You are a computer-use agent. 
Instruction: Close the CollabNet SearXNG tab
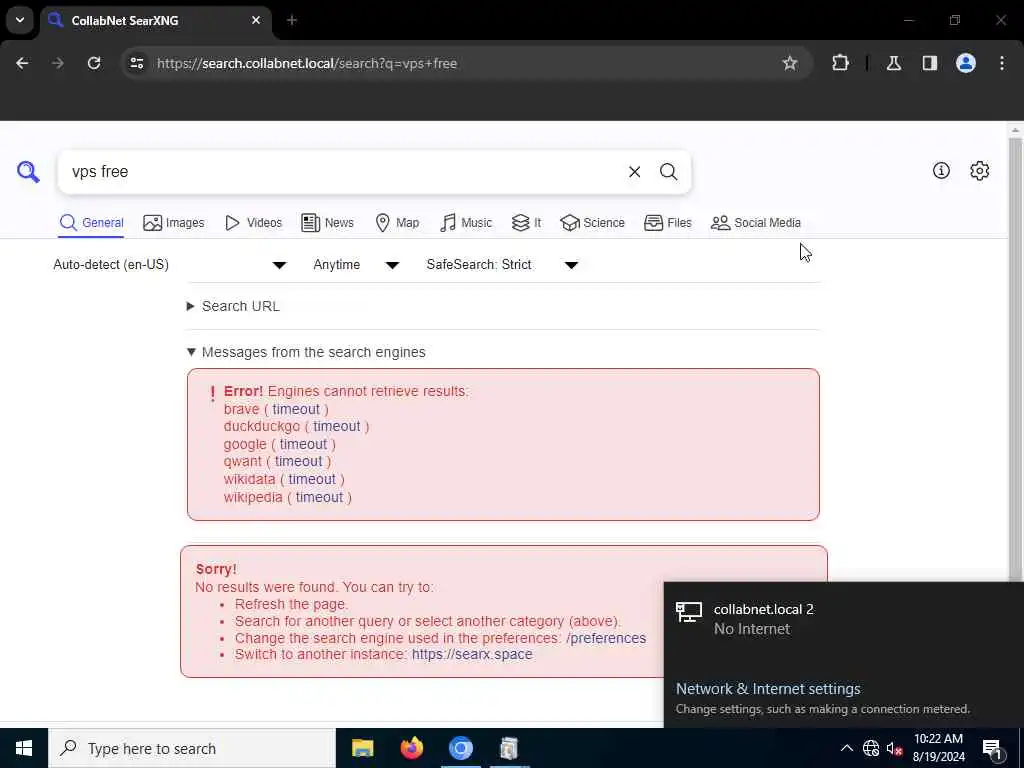256,20
